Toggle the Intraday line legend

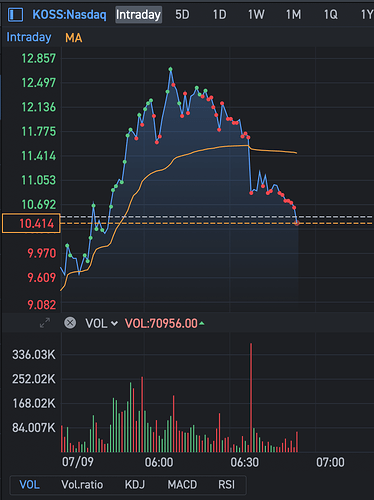pyautogui.click(x=29, y=37)
